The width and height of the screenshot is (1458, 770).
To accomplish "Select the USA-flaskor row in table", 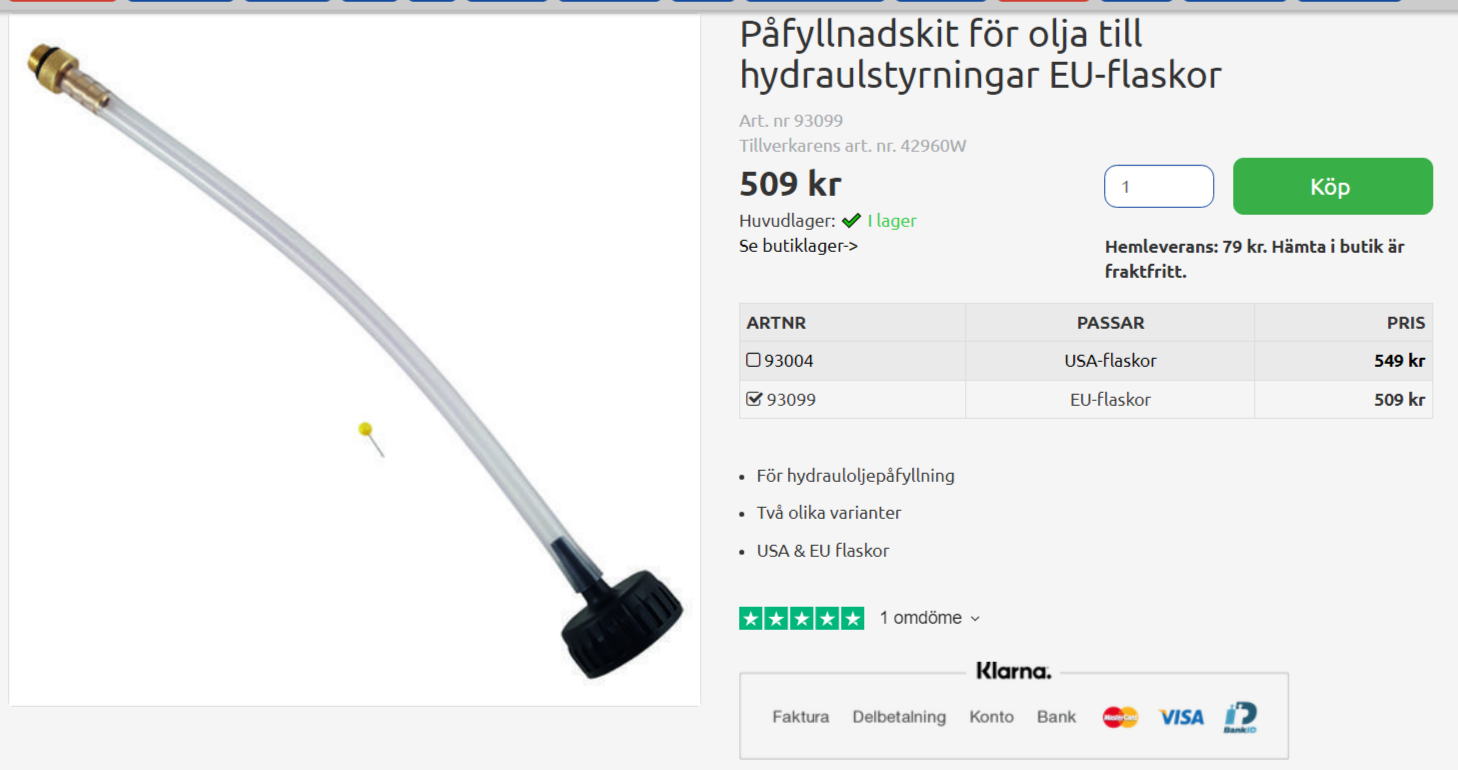I will point(1086,361).
